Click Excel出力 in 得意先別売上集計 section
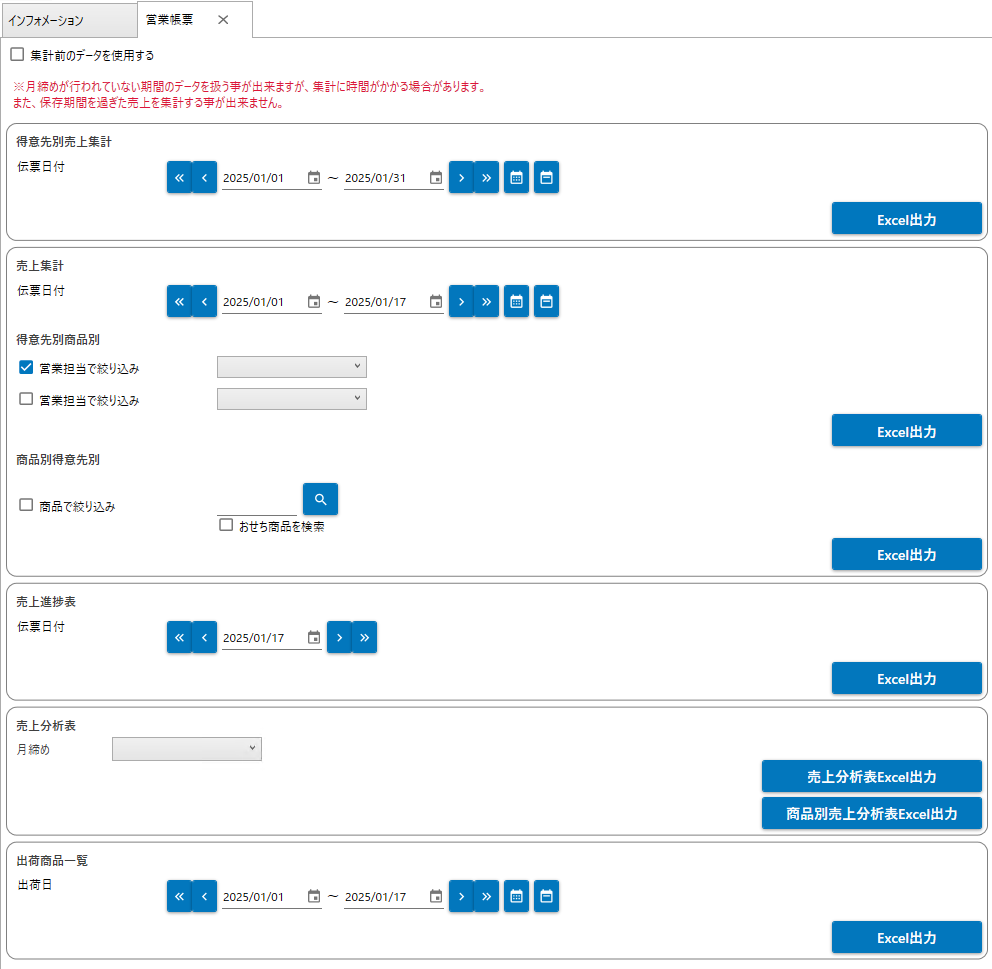This screenshot has height=969, width=992. pos(907,219)
